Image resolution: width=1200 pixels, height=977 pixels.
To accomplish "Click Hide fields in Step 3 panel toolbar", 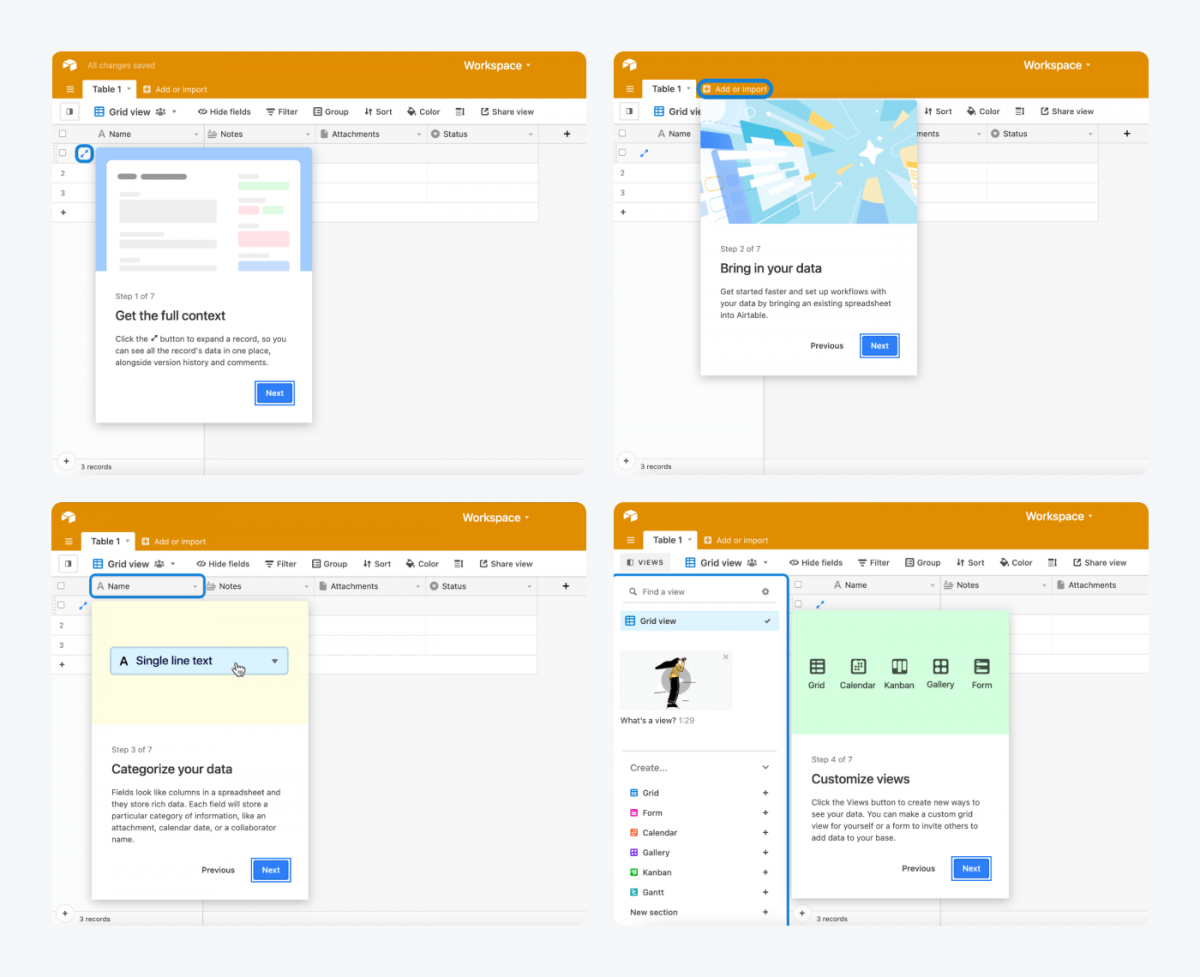I will point(223,564).
